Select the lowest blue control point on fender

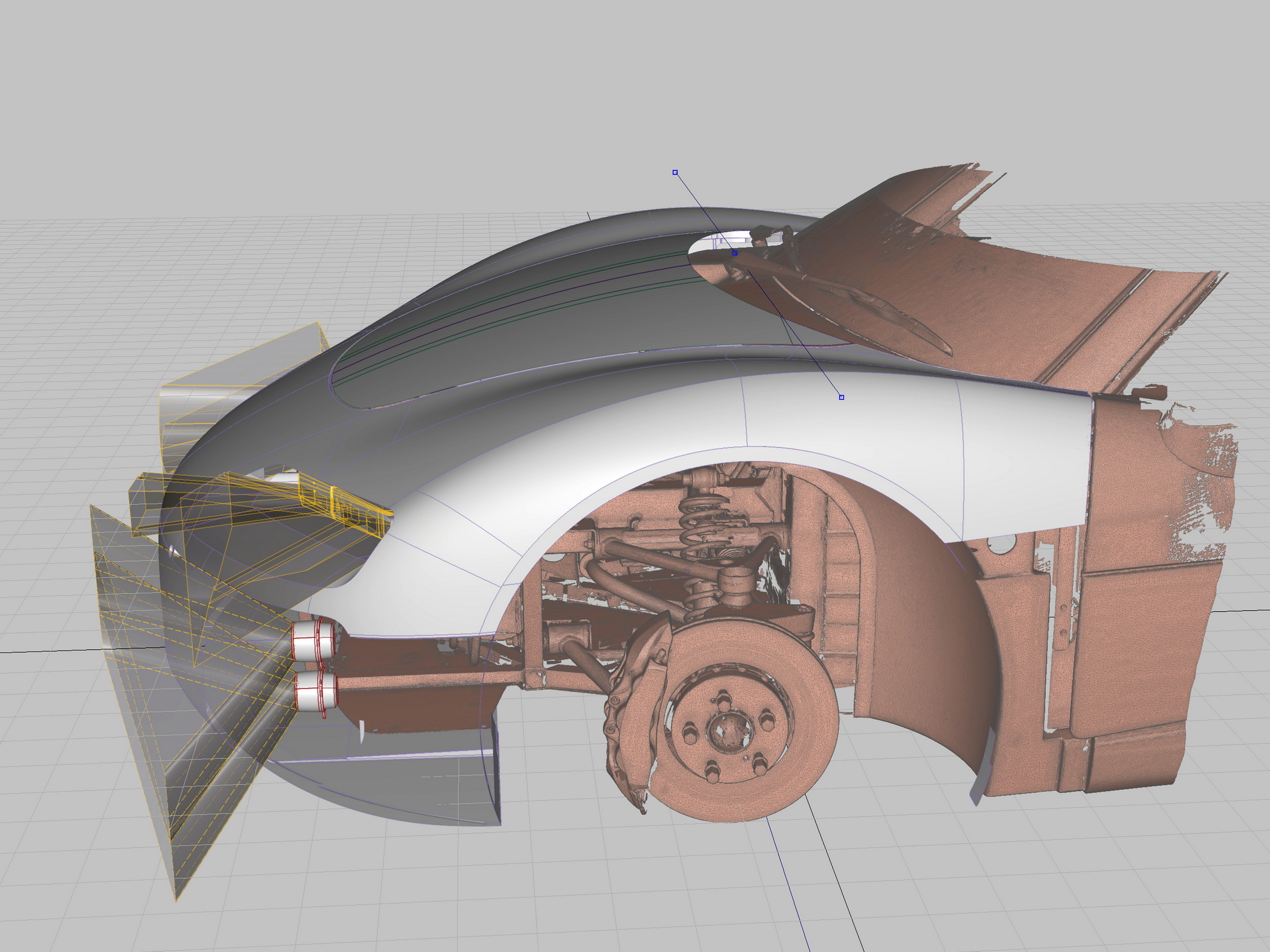(842, 397)
